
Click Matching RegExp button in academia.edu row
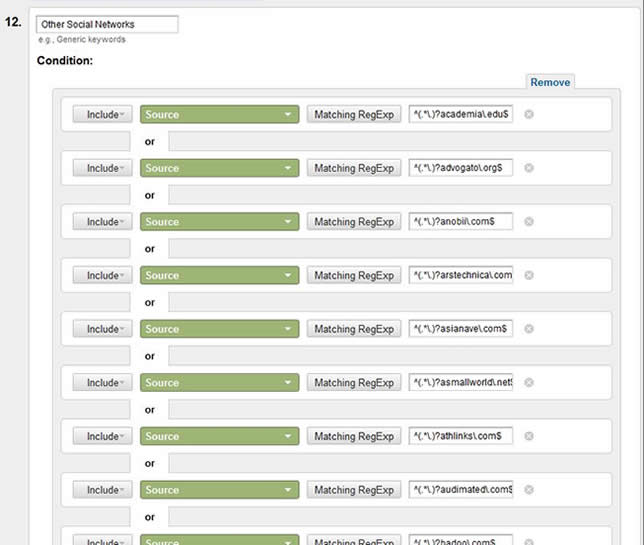pyautogui.click(x=354, y=114)
